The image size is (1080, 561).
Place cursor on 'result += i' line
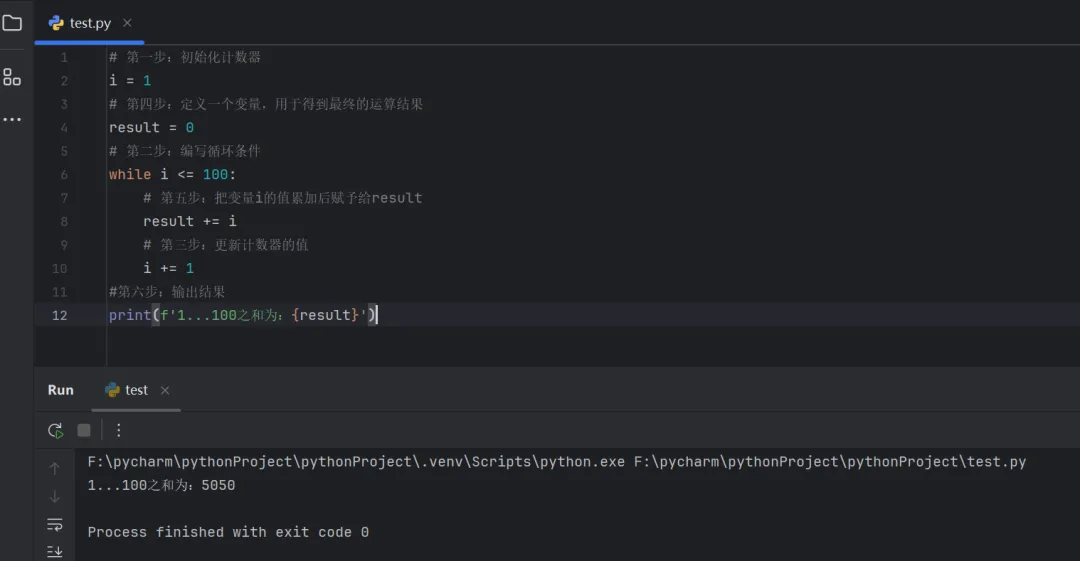pos(190,221)
